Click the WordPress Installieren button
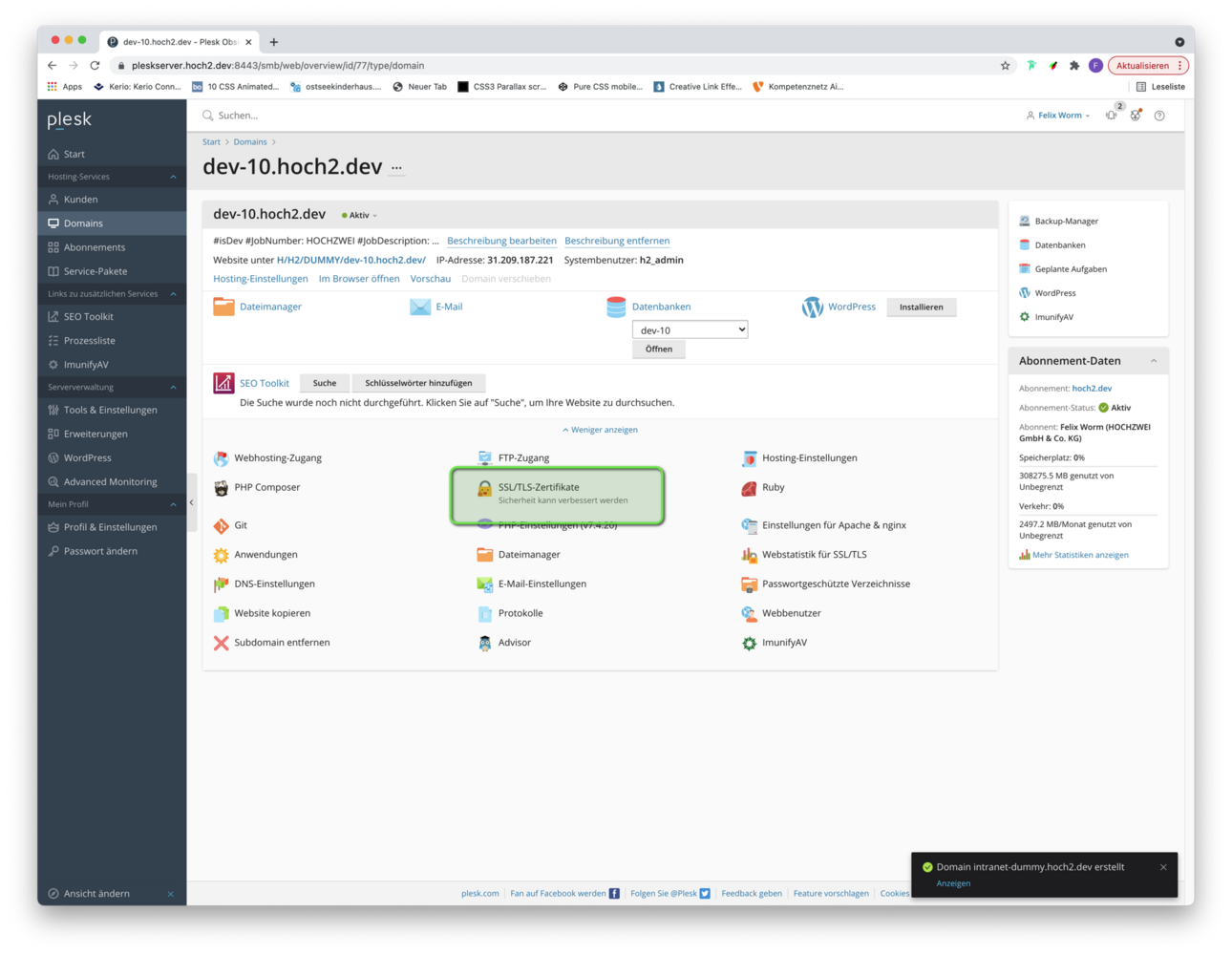This screenshot has height=955, width=1232. [921, 308]
